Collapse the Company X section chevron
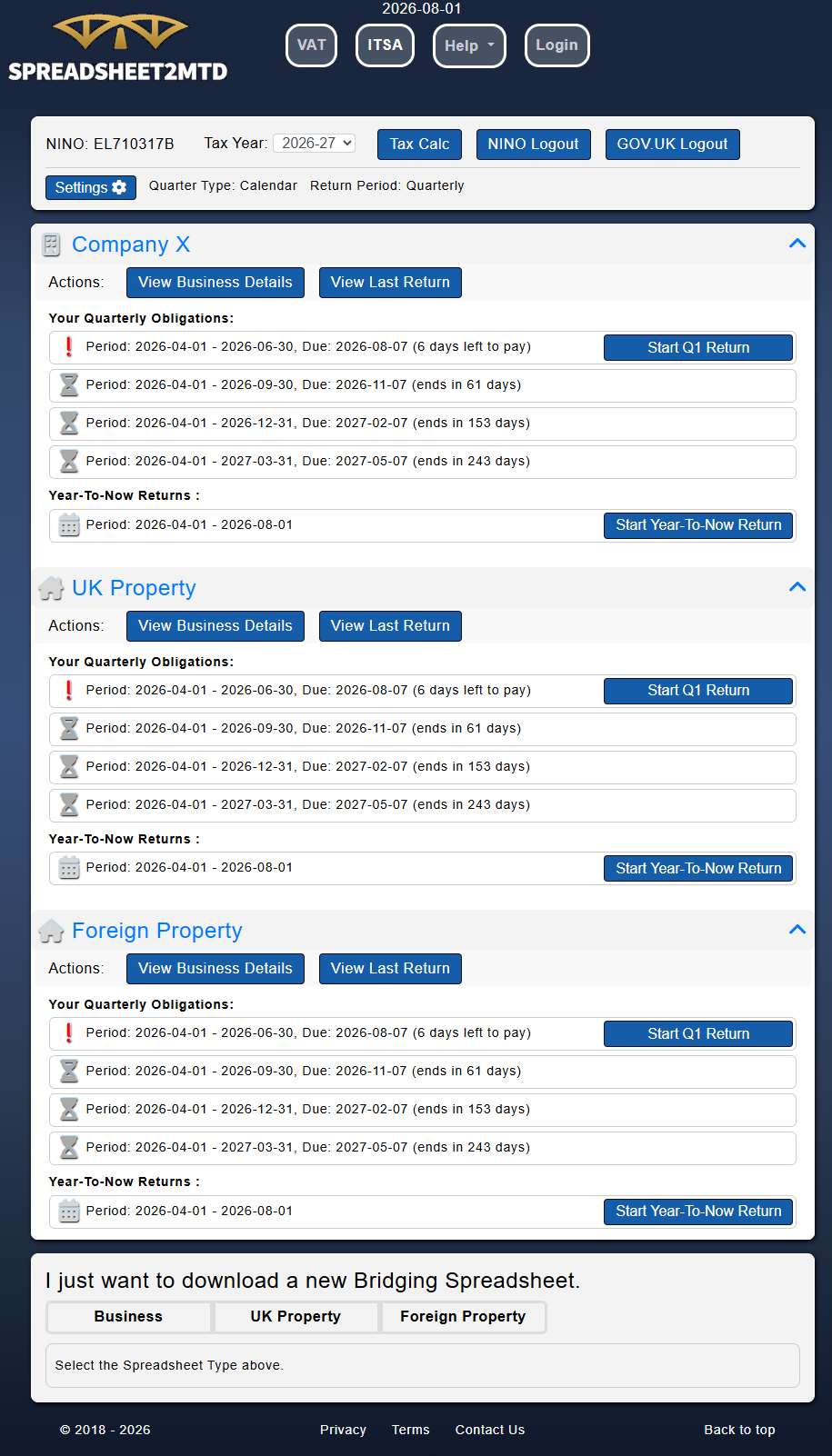The image size is (832, 1456). click(797, 244)
